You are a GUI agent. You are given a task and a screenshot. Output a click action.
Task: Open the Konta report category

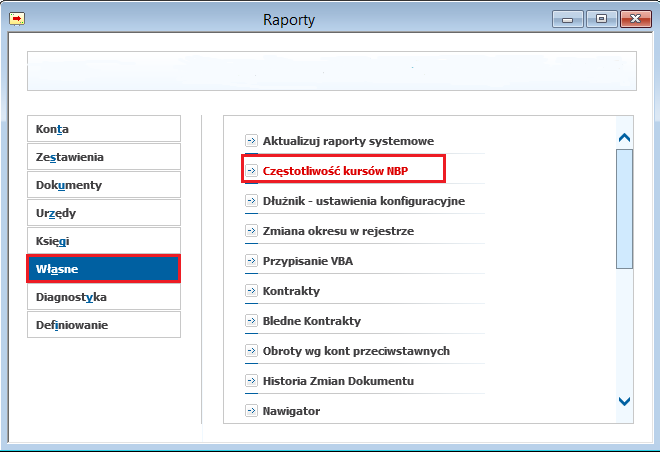tap(104, 129)
